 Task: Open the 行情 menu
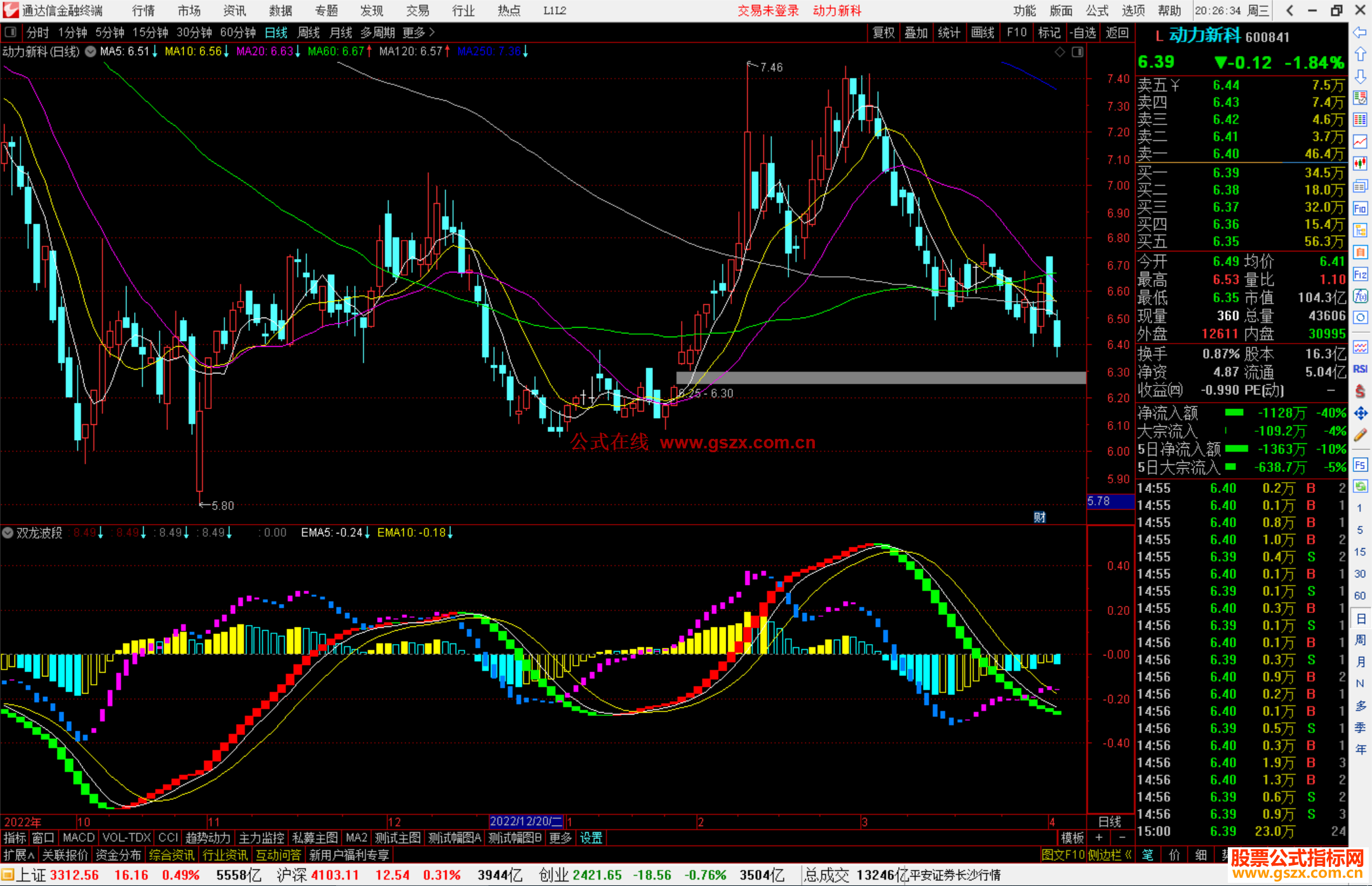pos(143,11)
